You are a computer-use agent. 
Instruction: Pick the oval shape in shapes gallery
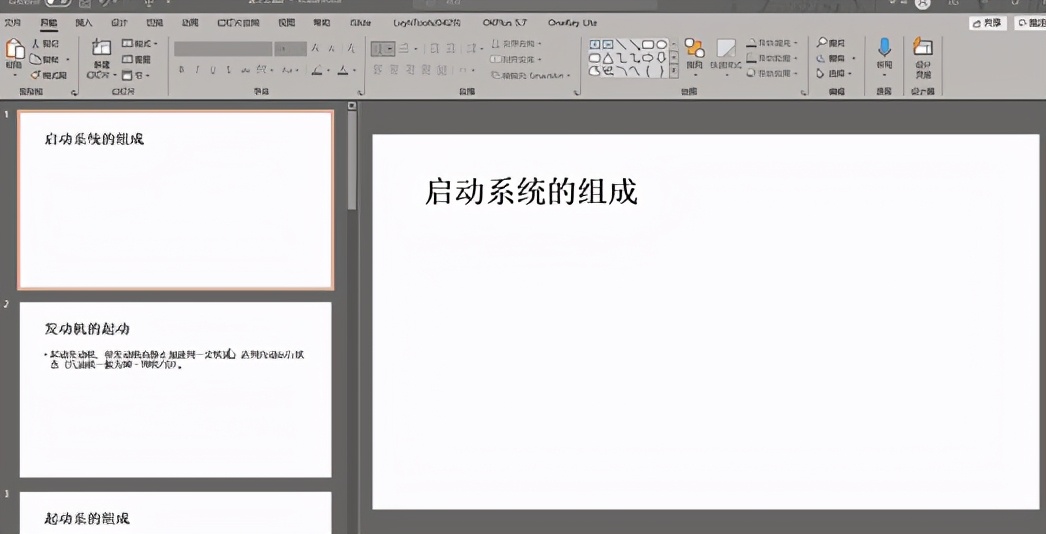pyautogui.click(x=661, y=44)
